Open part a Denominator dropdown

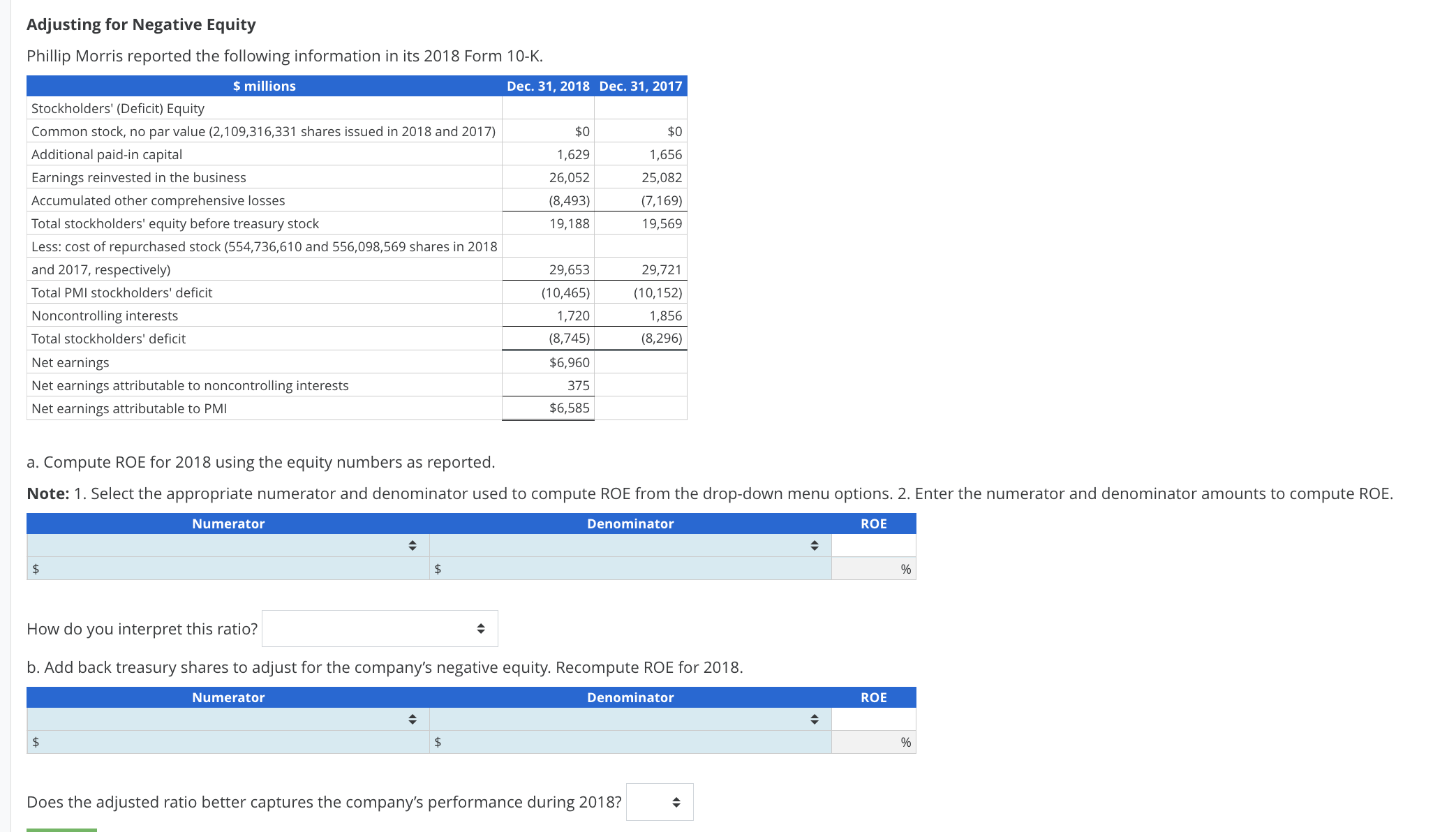coord(630,545)
